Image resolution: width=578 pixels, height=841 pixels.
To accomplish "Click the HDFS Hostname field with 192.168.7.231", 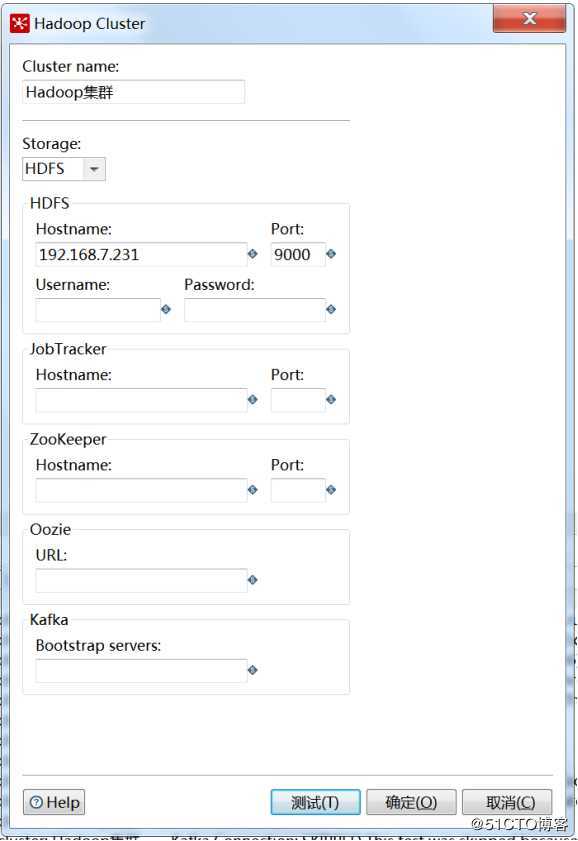I will click(141, 254).
